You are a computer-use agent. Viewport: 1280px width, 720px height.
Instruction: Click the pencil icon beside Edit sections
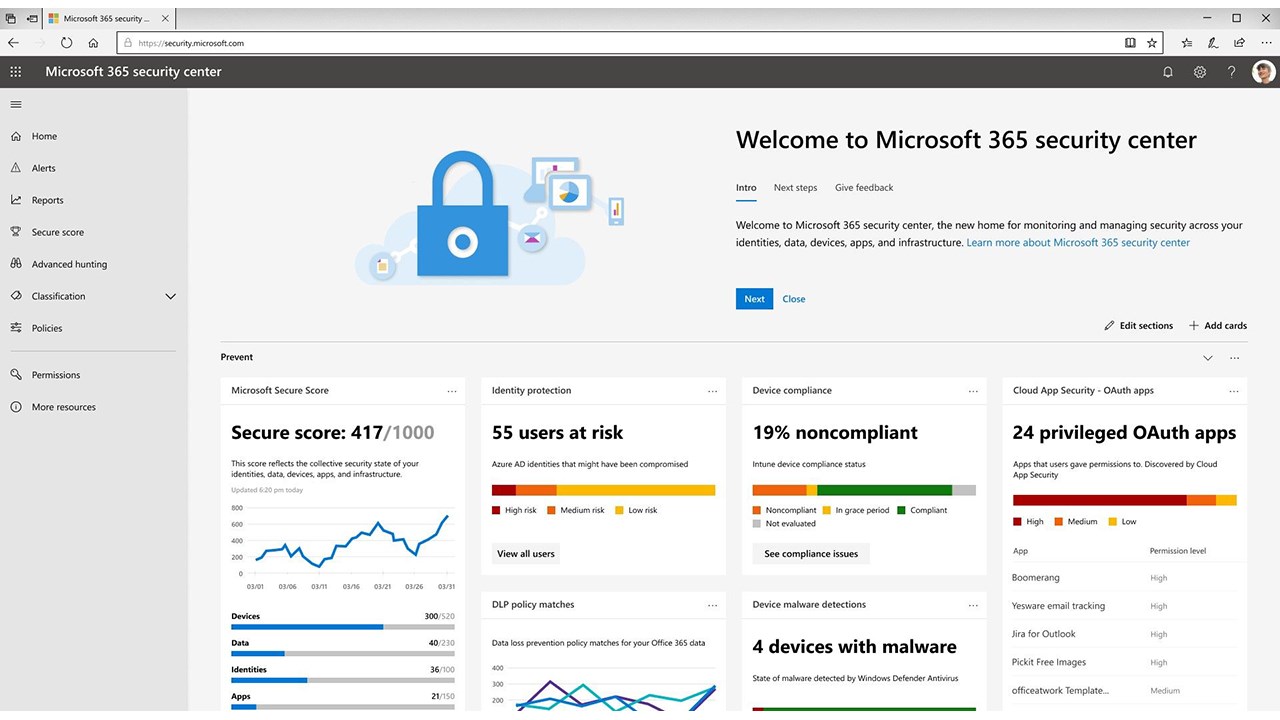point(1109,326)
